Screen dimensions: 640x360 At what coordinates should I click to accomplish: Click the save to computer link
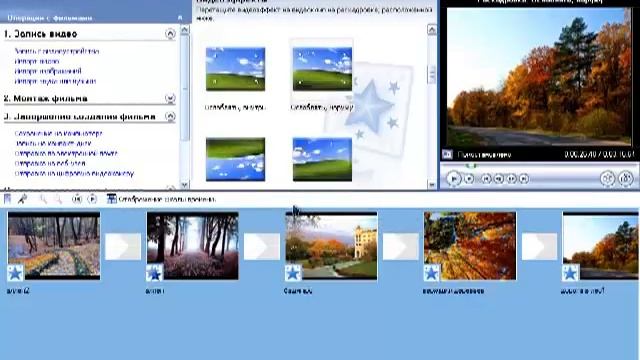(x=59, y=133)
